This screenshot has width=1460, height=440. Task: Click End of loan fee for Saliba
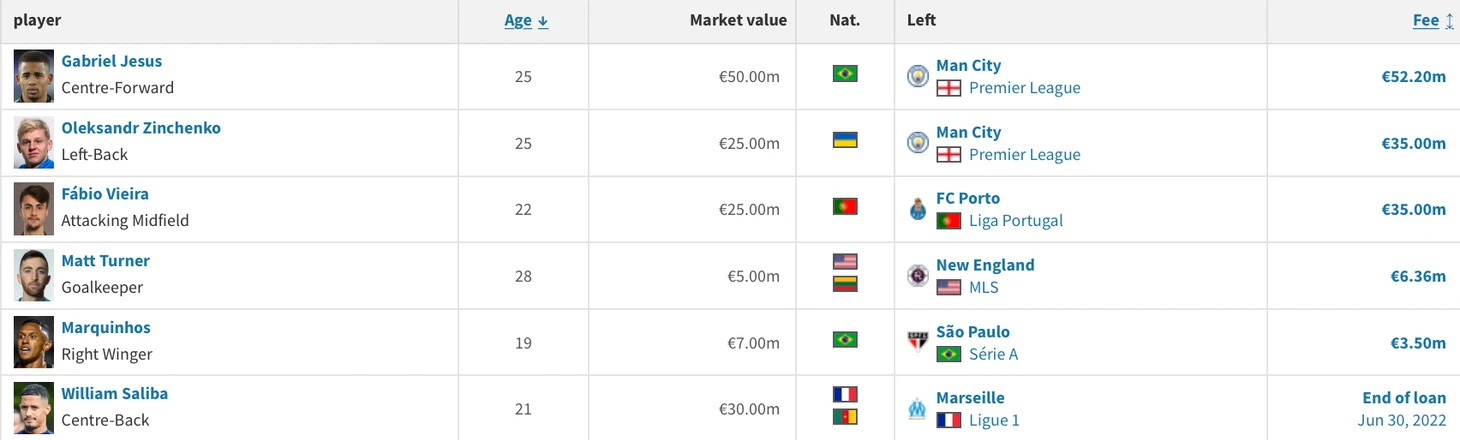pyautogui.click(x=1404, y=398)
